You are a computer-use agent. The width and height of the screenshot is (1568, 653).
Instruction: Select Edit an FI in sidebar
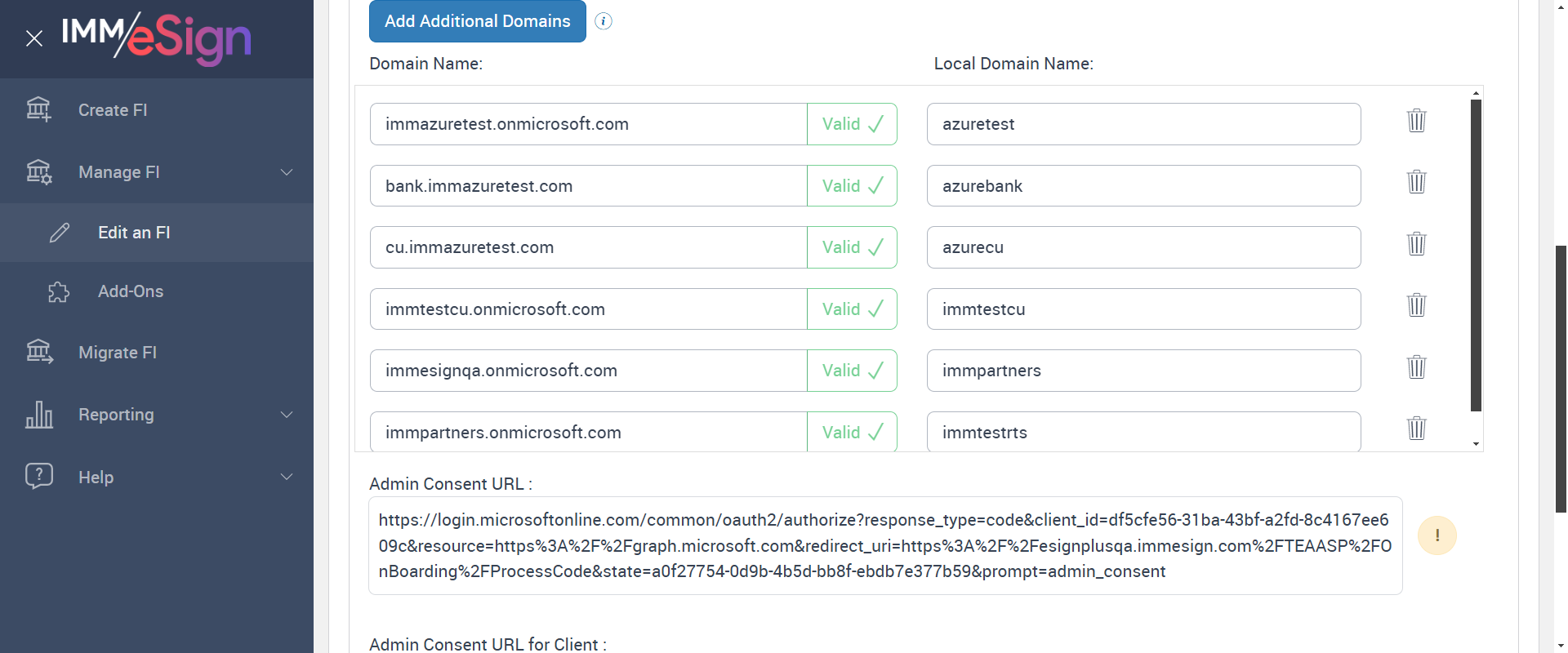pyautogui.click(x=134, y=233)
